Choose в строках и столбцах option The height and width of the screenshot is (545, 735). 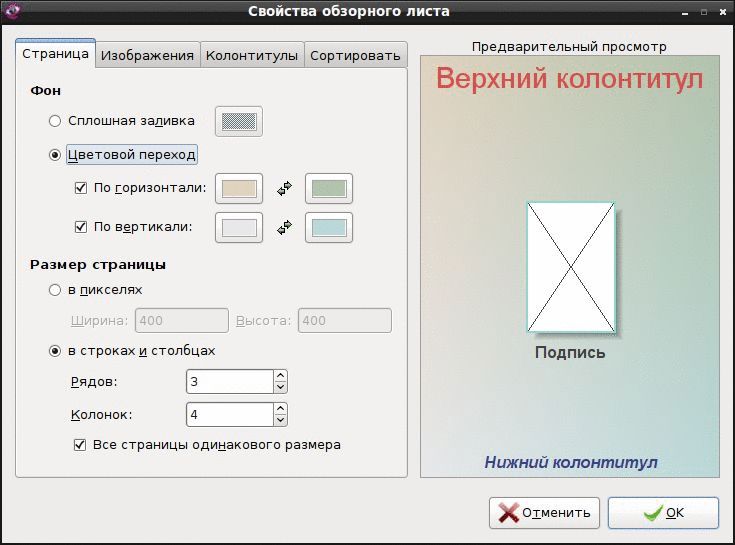point(55,351)
